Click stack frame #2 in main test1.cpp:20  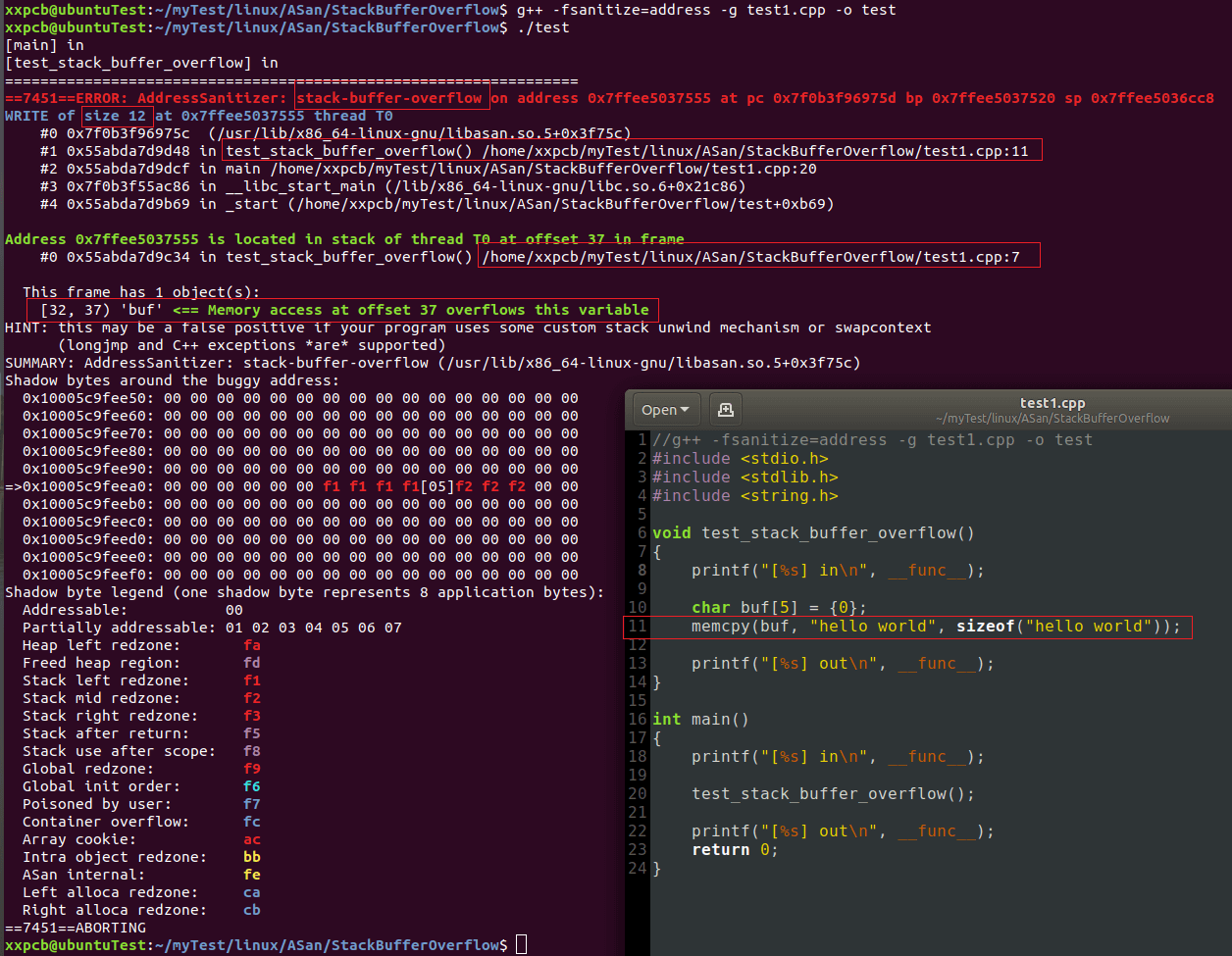click(x=429, y=169)
